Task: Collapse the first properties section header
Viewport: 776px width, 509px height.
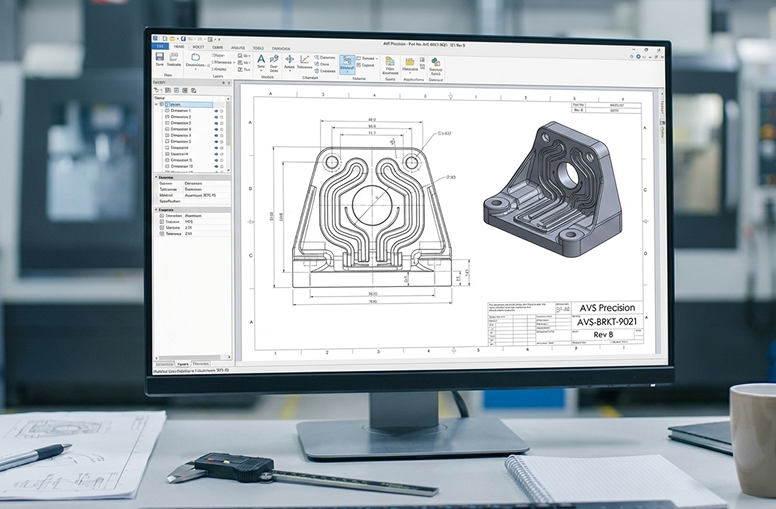Action: (156, 177)
